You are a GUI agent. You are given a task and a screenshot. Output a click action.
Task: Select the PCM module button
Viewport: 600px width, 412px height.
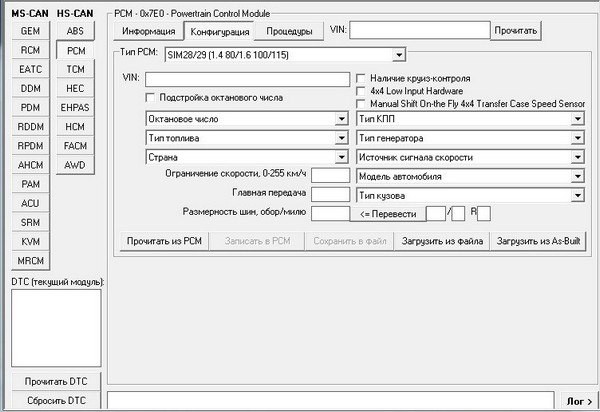[x=75, y=50]
